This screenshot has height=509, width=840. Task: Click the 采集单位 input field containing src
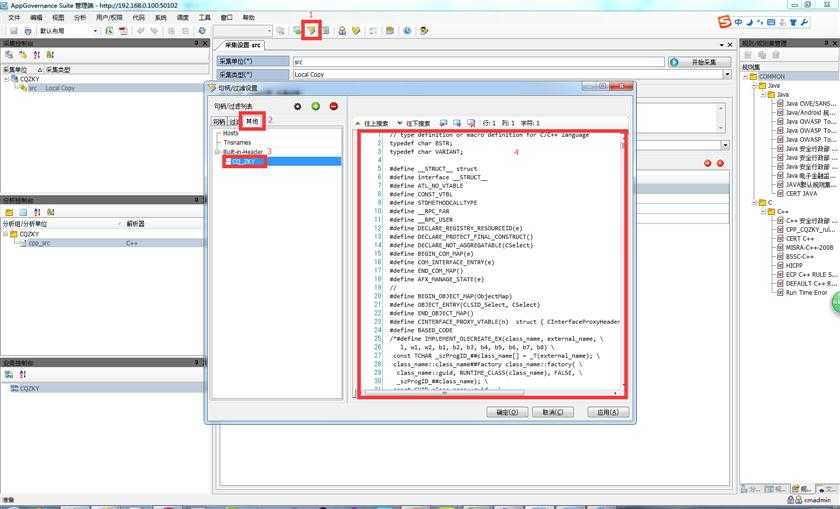(x=478, y=62)
